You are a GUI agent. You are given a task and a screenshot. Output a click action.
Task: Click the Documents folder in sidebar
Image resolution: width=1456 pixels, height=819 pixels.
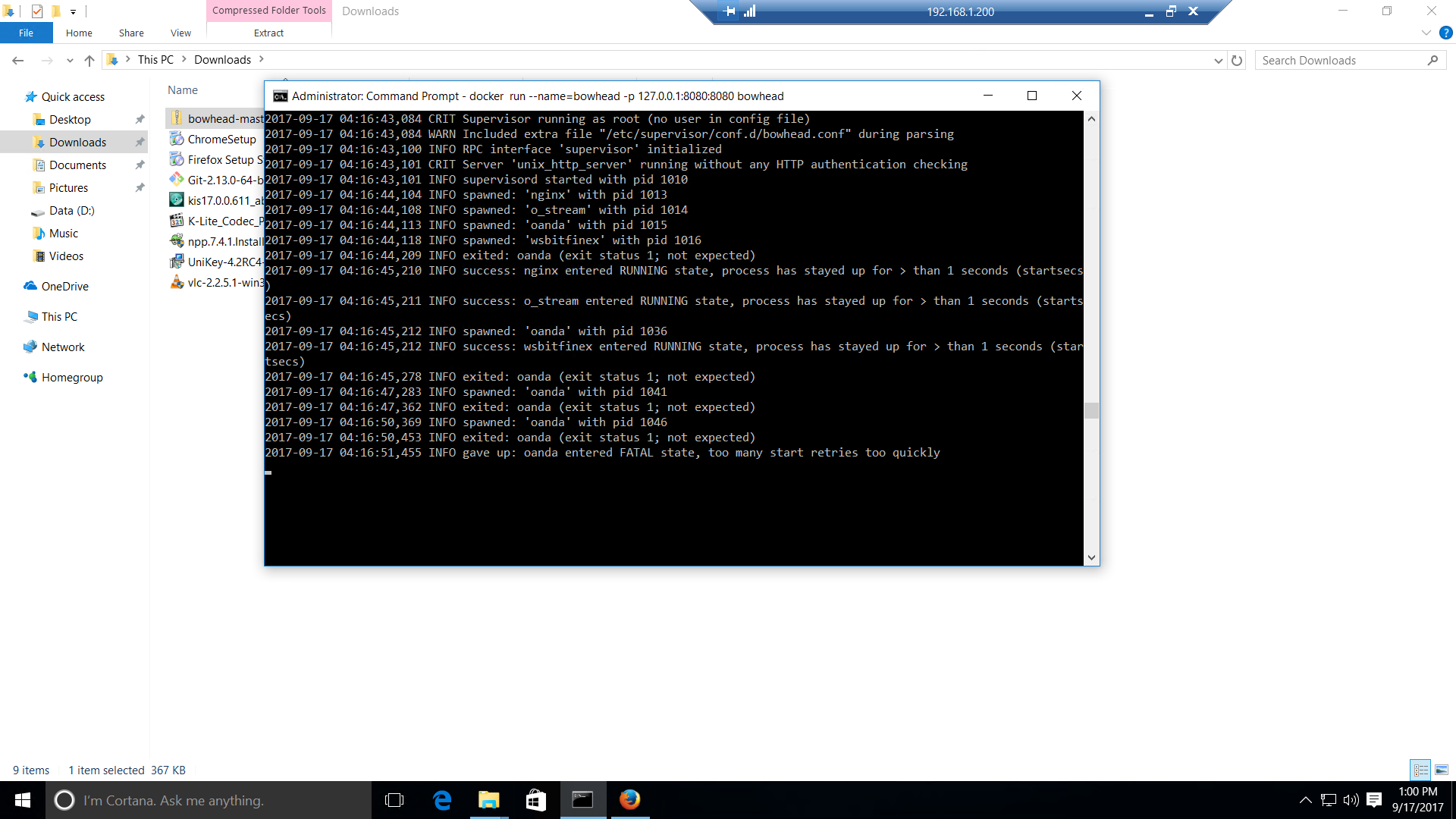click(77, 164)
